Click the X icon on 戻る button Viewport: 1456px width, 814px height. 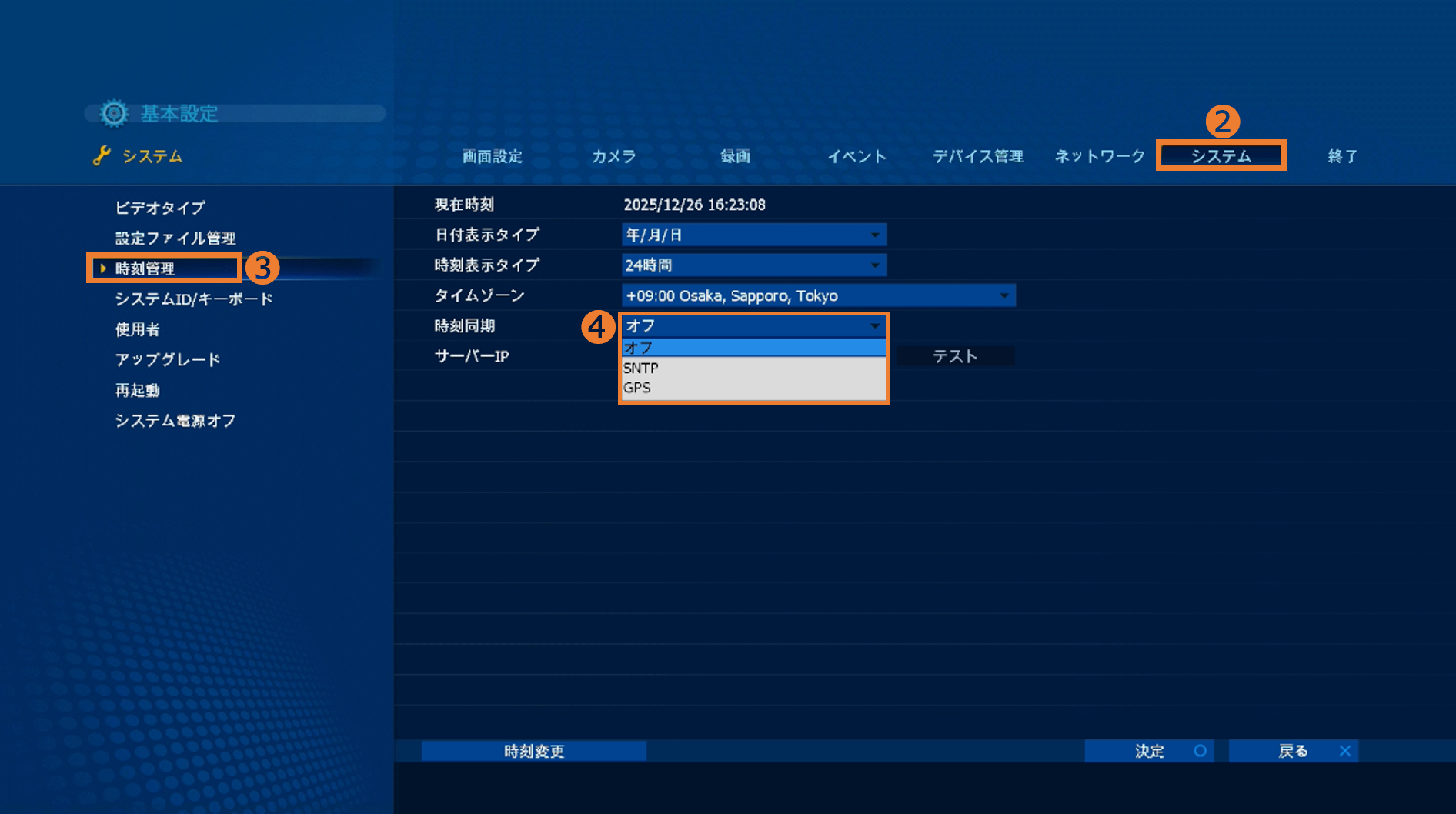coord(1344,751)
